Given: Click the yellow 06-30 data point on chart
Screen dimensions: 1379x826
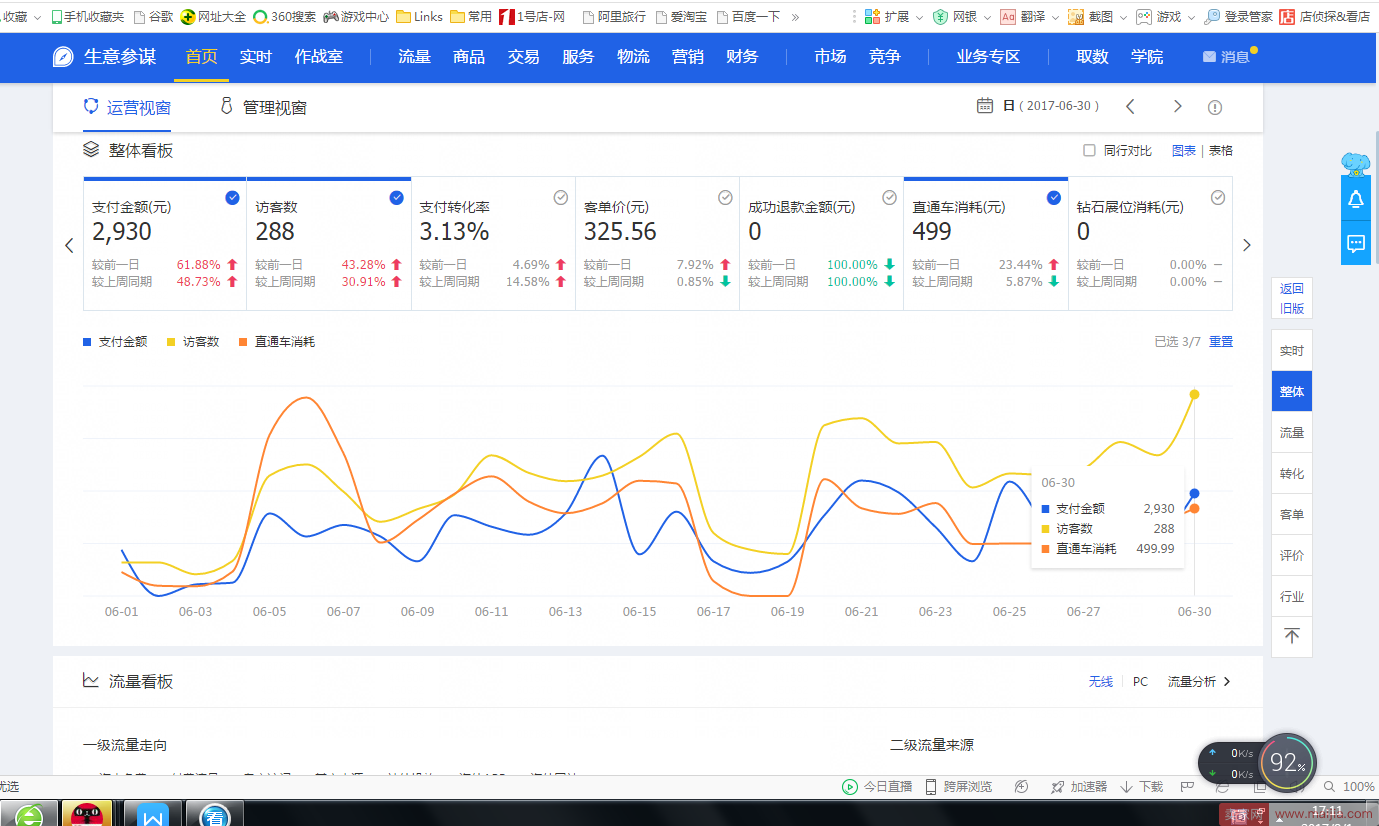Looking at the screenshot, I should click(x=1194, y=394).
